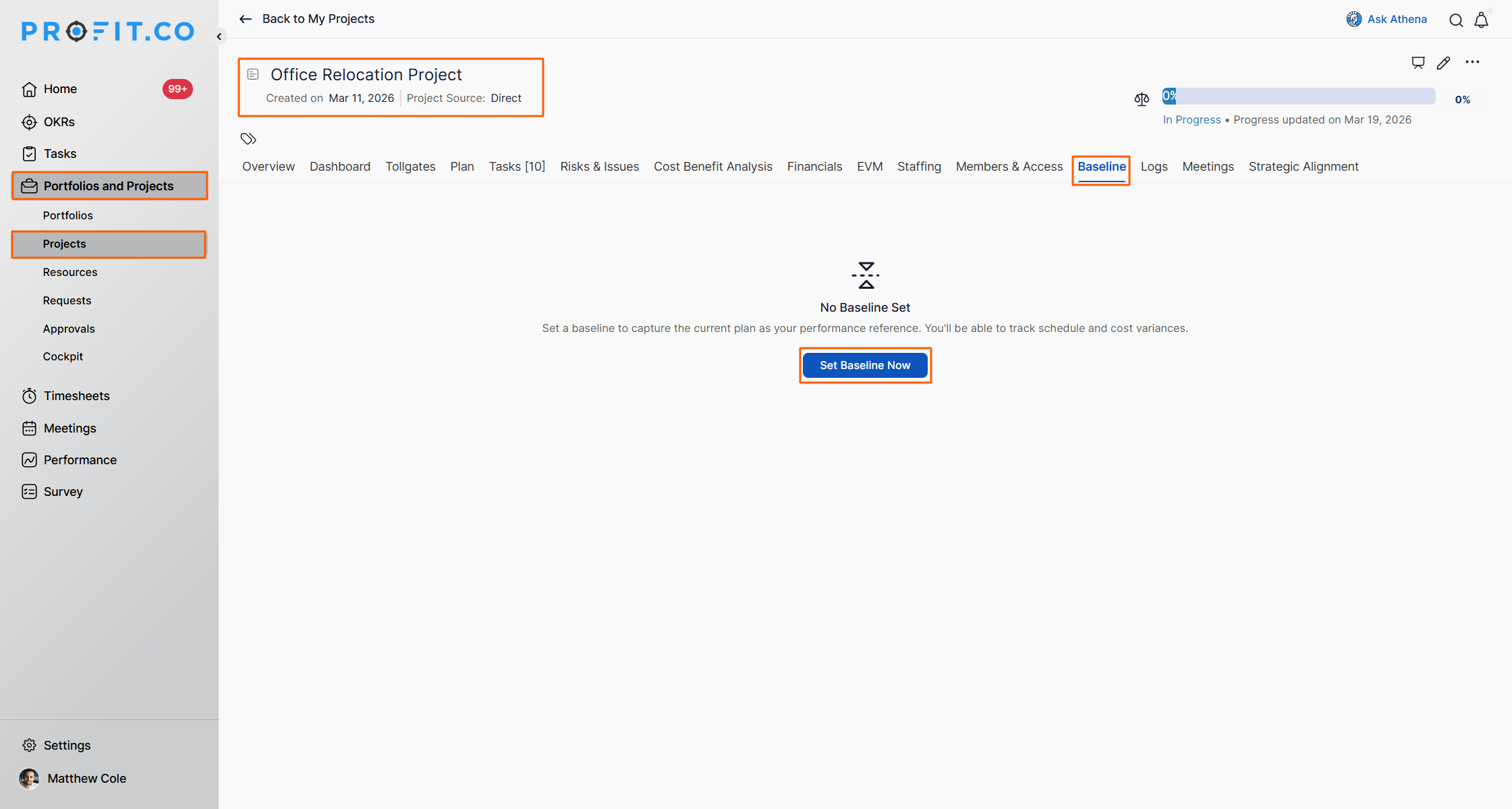1512x809 pixels.
Task: Switch to the Financials tab
Action: click(814, 167)
